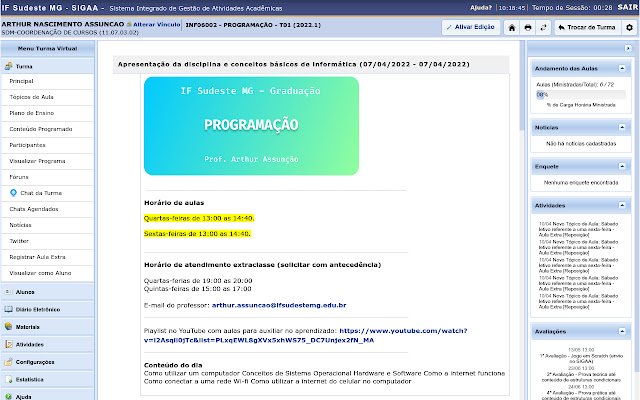
Task: Click highlighted text Sextas-feiras de 13:00
Action: pos(197,233)
